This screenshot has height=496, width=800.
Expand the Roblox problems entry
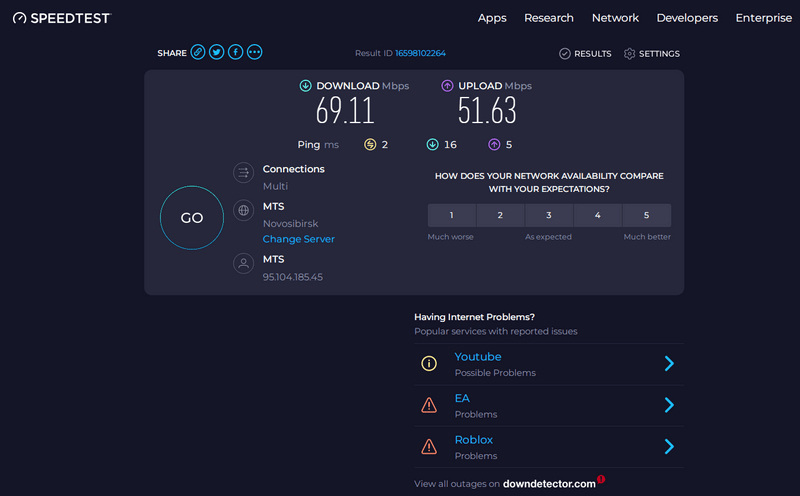coord(669,447)
